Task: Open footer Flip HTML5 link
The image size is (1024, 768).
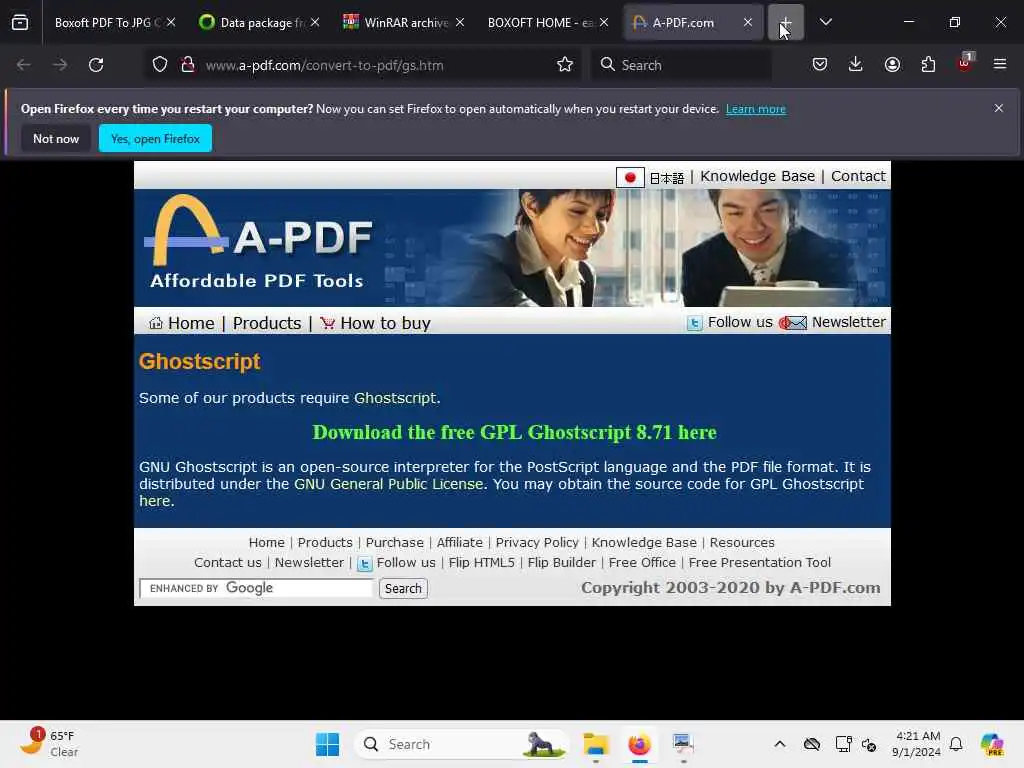Action: [x=481, y=562]
